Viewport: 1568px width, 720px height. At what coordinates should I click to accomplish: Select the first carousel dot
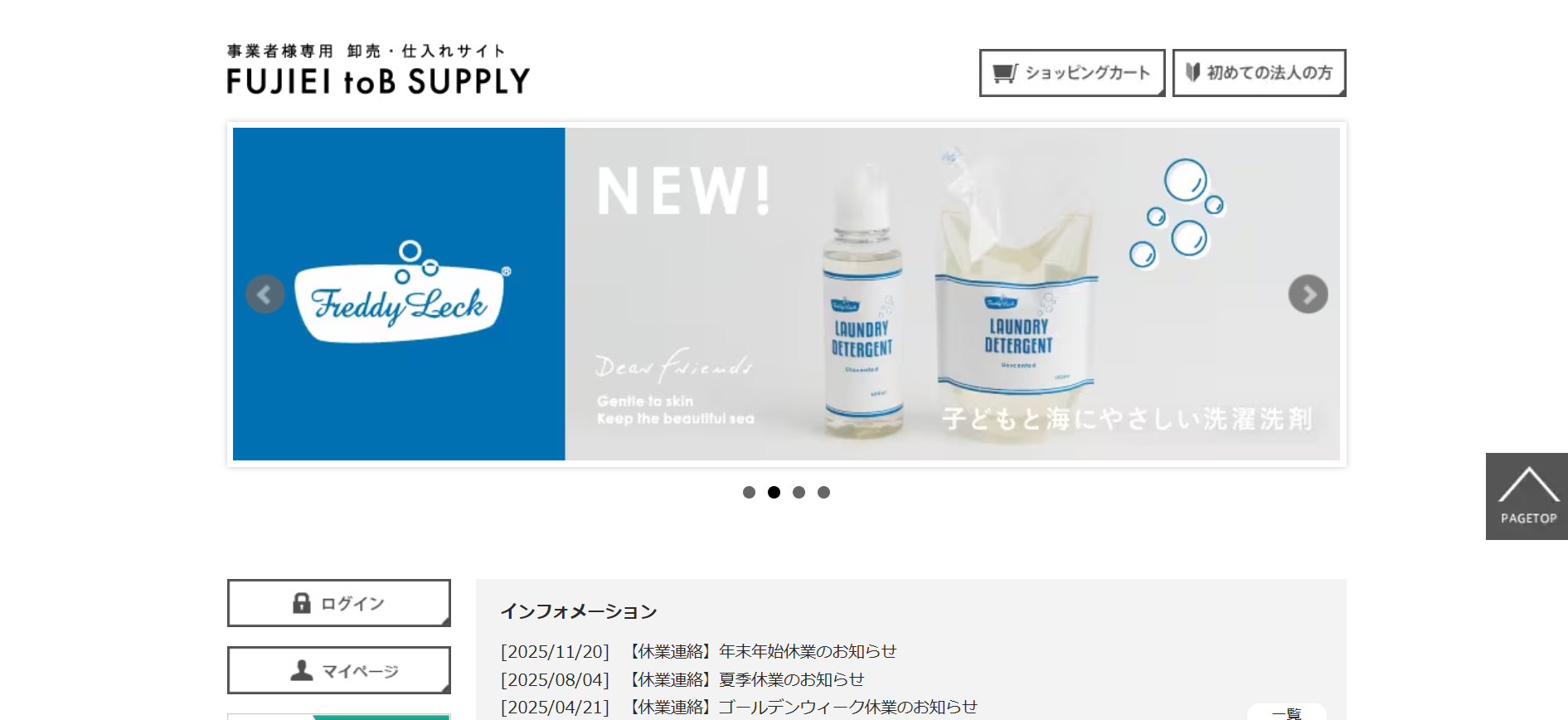(749, 492)
